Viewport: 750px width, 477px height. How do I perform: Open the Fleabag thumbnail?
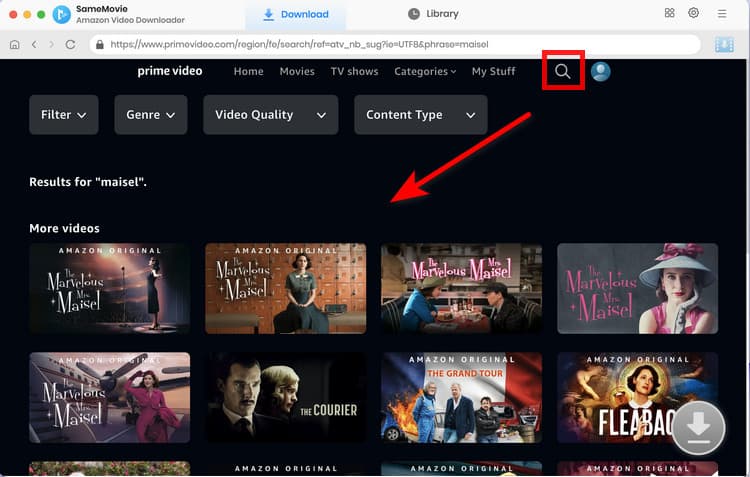pos(638,398)
